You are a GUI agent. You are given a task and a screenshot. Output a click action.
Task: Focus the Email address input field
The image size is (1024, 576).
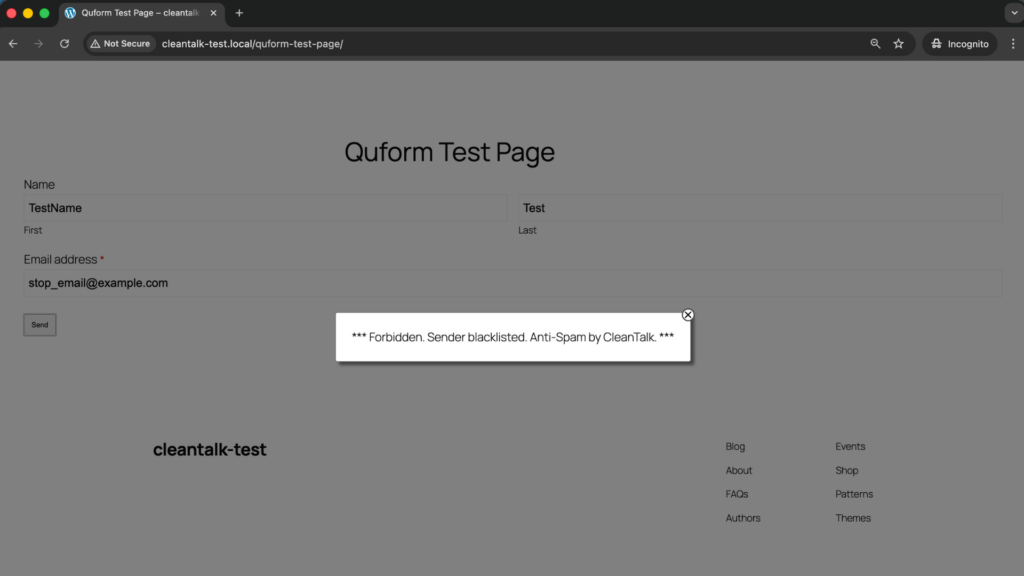tap(513, 283)
